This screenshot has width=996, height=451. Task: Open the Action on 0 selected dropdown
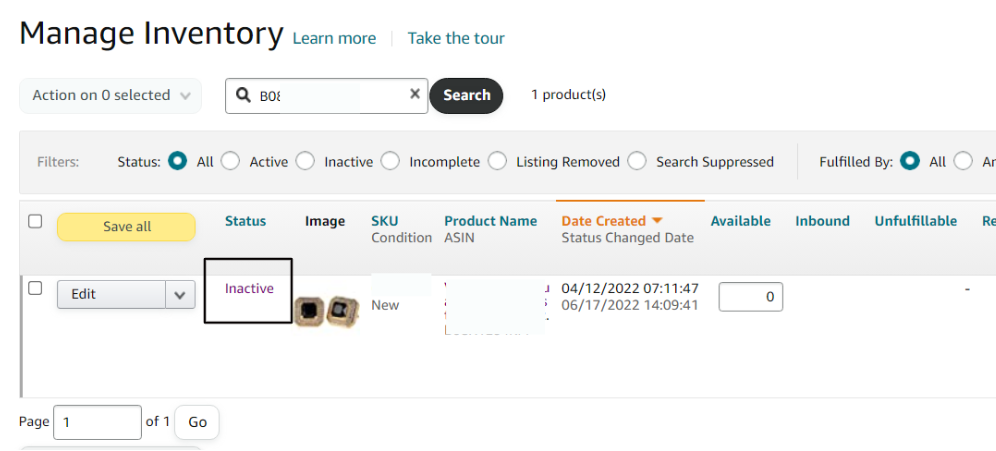(111, 96)
